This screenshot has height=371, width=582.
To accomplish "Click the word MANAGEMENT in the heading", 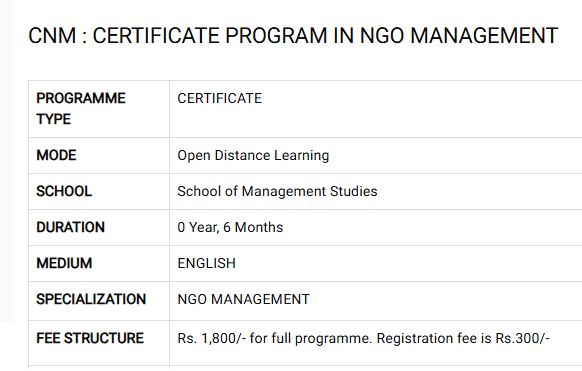I will coord(484,36).
